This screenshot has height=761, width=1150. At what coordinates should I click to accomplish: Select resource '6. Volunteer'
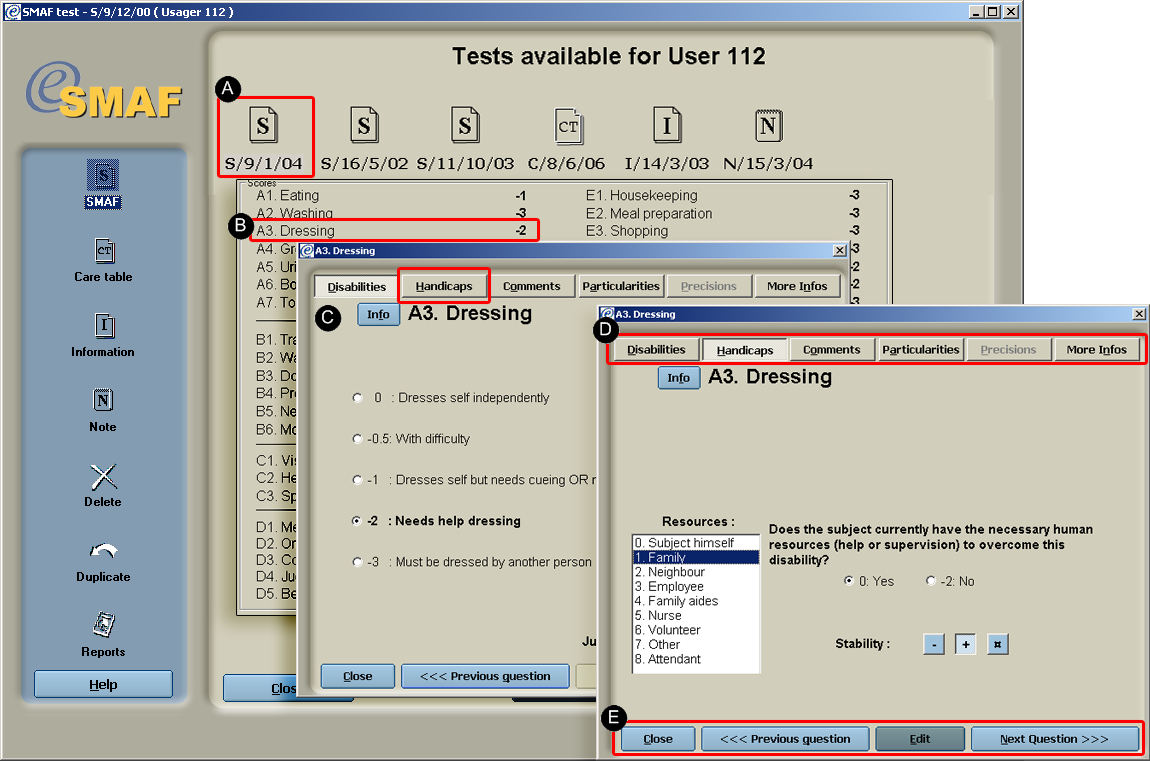click(x=695, y=630)
